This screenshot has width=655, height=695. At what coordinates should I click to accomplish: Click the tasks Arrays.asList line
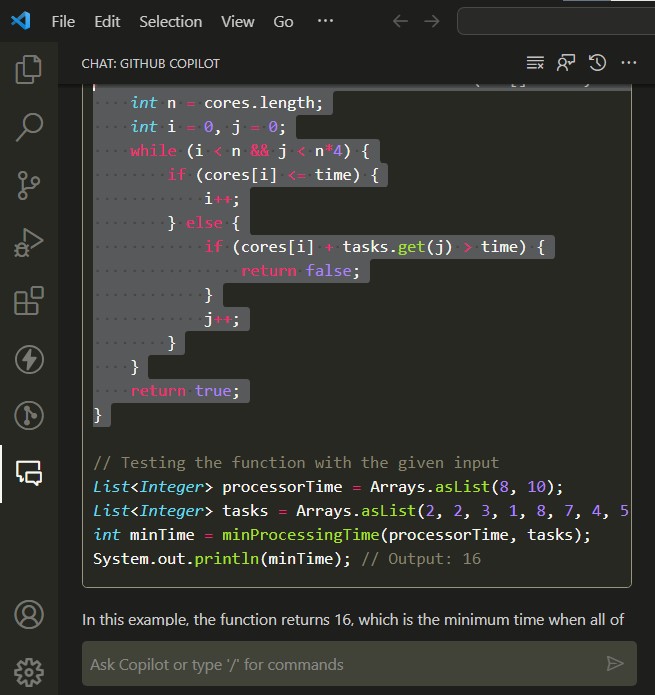pyautogui.click(x=361, y=511)
